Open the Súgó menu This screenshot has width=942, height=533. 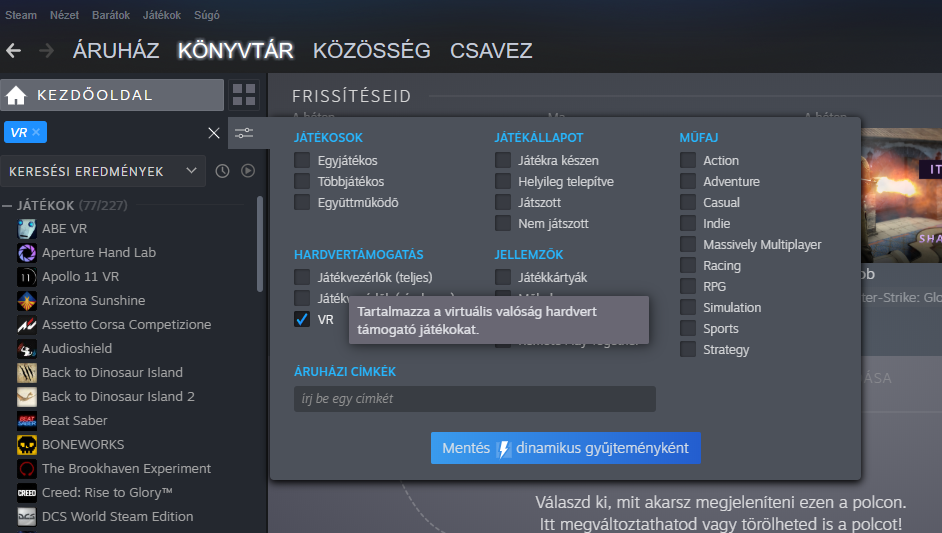pos(207,15)
